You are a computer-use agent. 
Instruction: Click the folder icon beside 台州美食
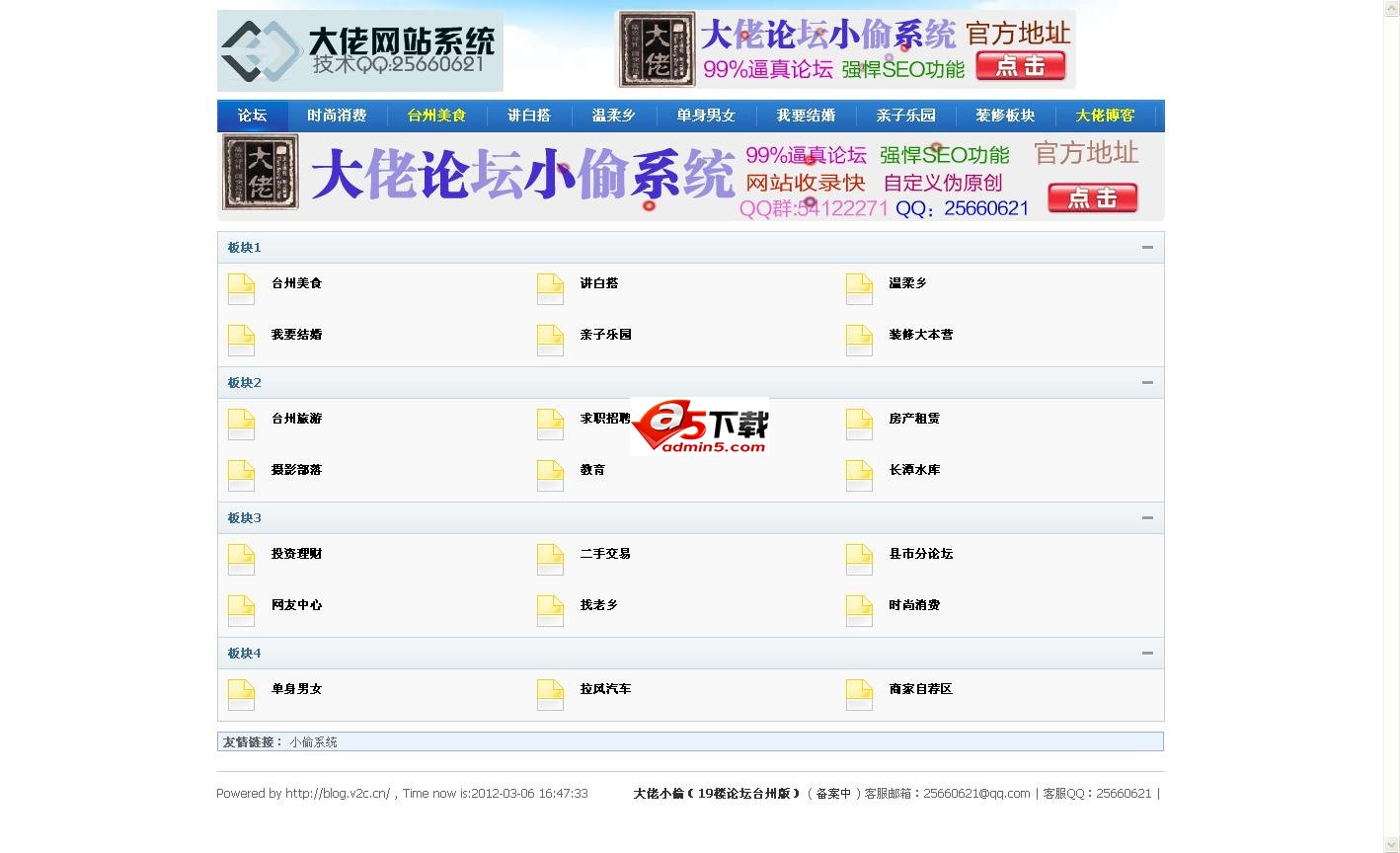click(x=241, y=288)
